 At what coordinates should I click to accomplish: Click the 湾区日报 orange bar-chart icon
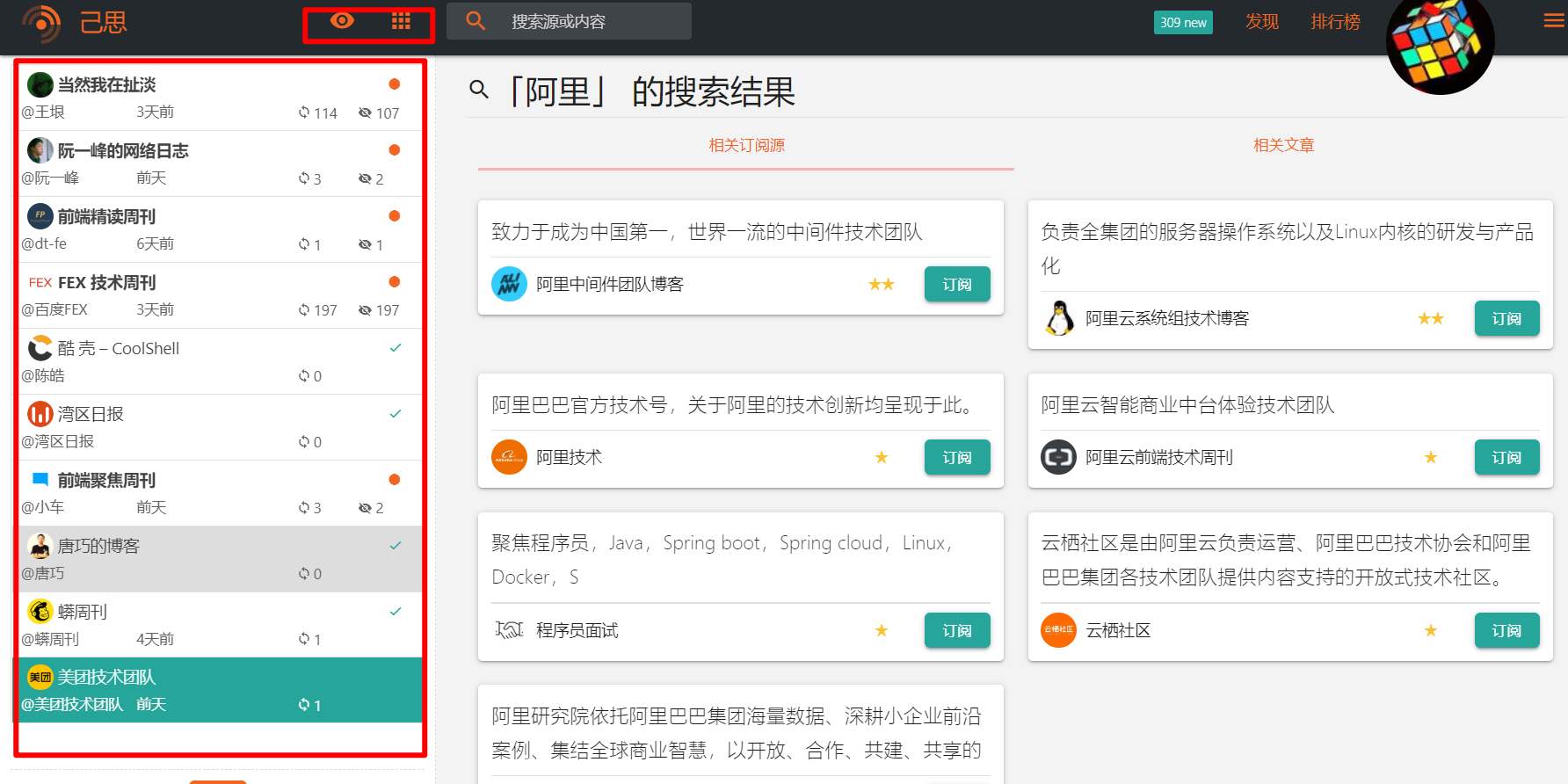[x=40, y=414]
